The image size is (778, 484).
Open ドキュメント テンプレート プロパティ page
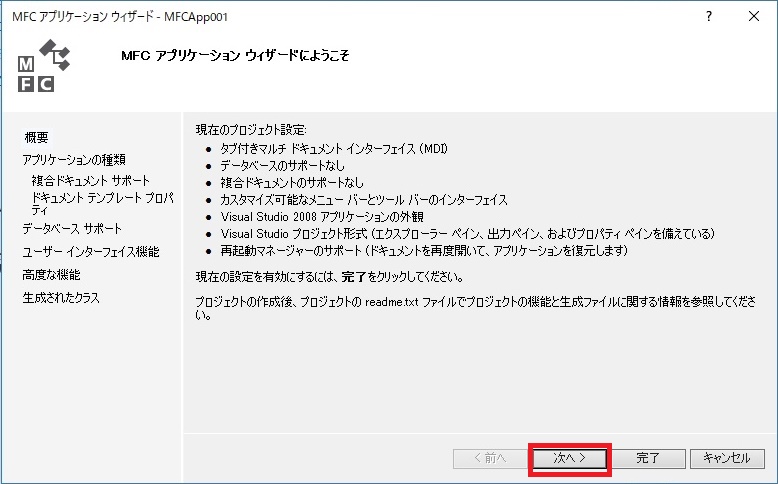102,204
